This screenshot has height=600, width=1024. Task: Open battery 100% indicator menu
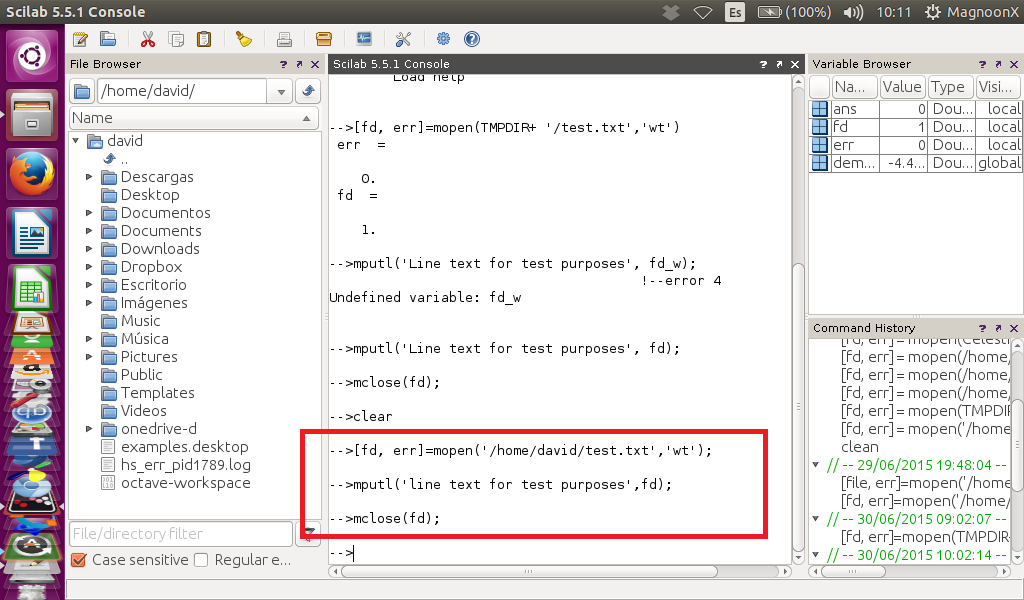point(795,12)
